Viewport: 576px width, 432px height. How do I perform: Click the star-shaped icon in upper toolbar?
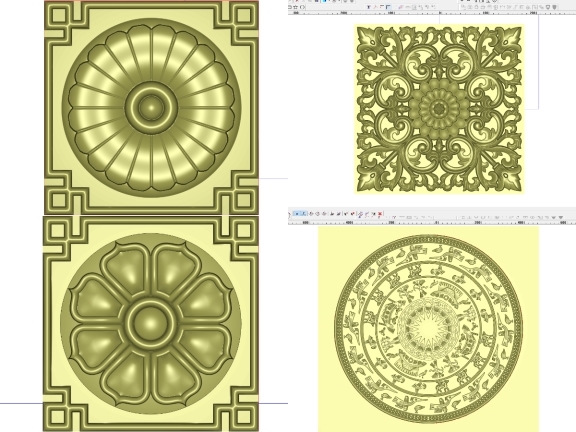pyautogui.click(x=295, y=7)
